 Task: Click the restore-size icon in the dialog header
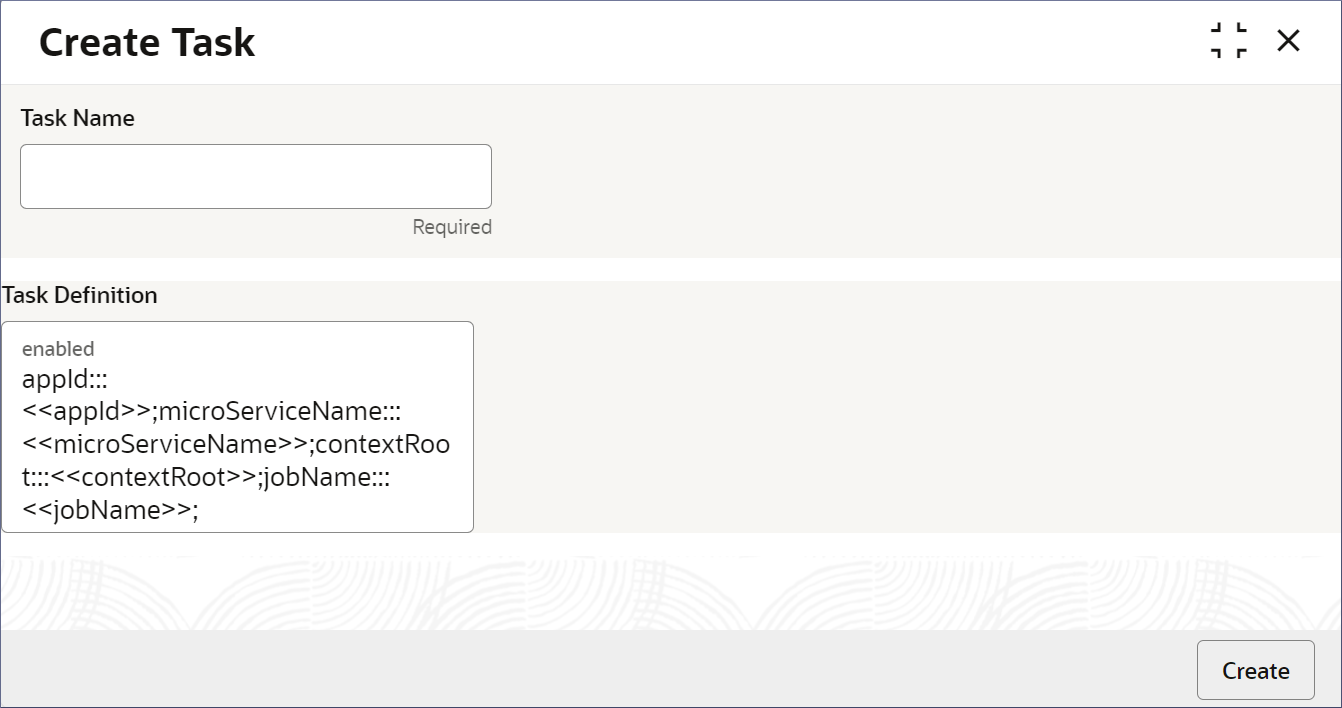point(1229,41)
